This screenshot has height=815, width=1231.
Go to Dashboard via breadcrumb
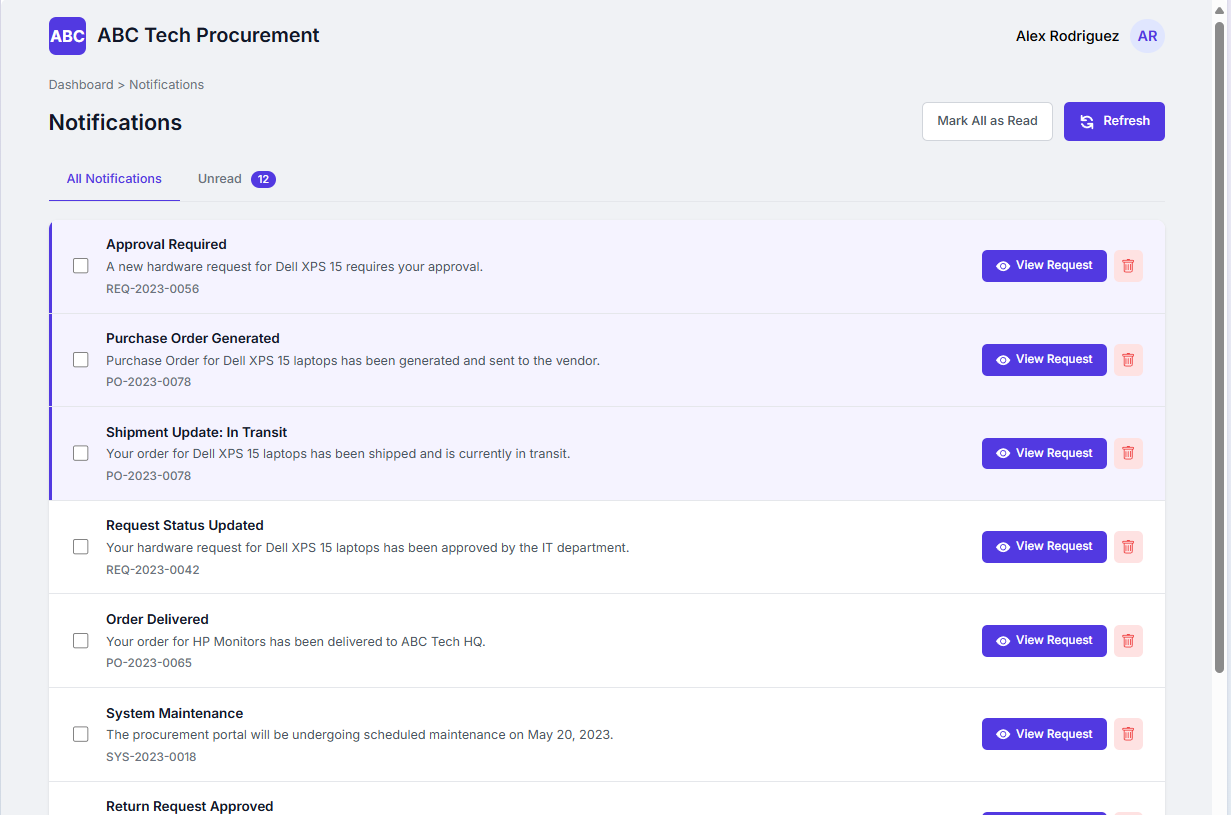[x=81, y=85]
